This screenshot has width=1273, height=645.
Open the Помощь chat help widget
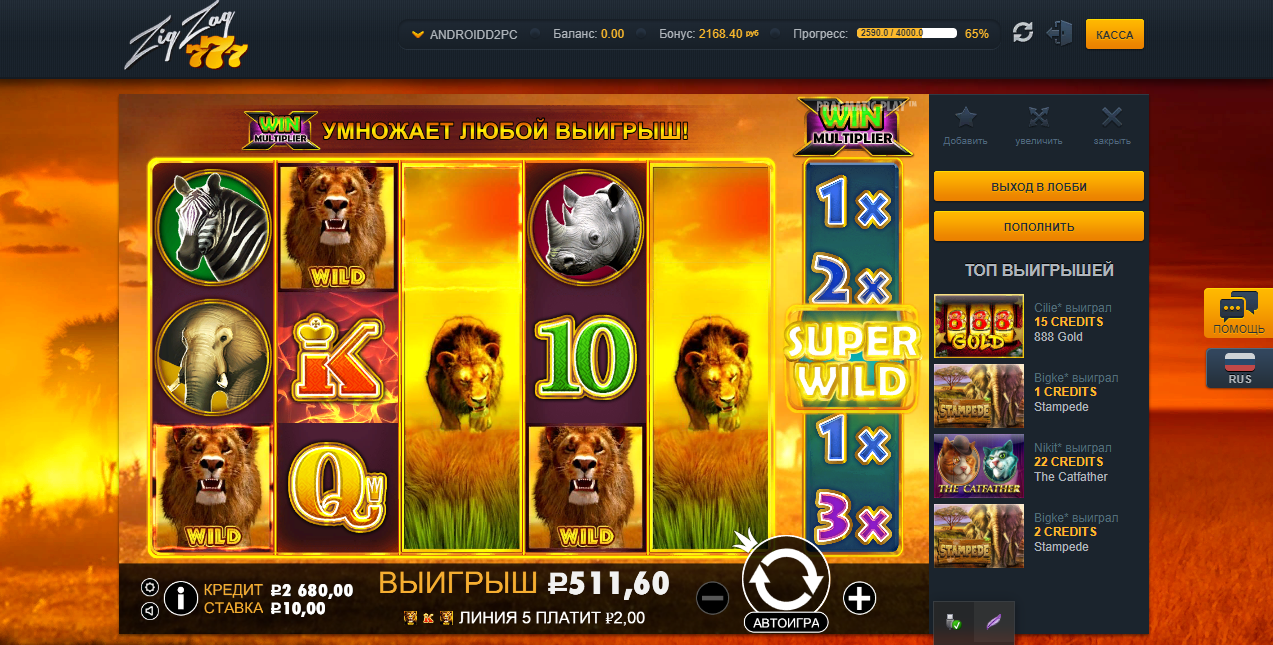point(1239,314)
